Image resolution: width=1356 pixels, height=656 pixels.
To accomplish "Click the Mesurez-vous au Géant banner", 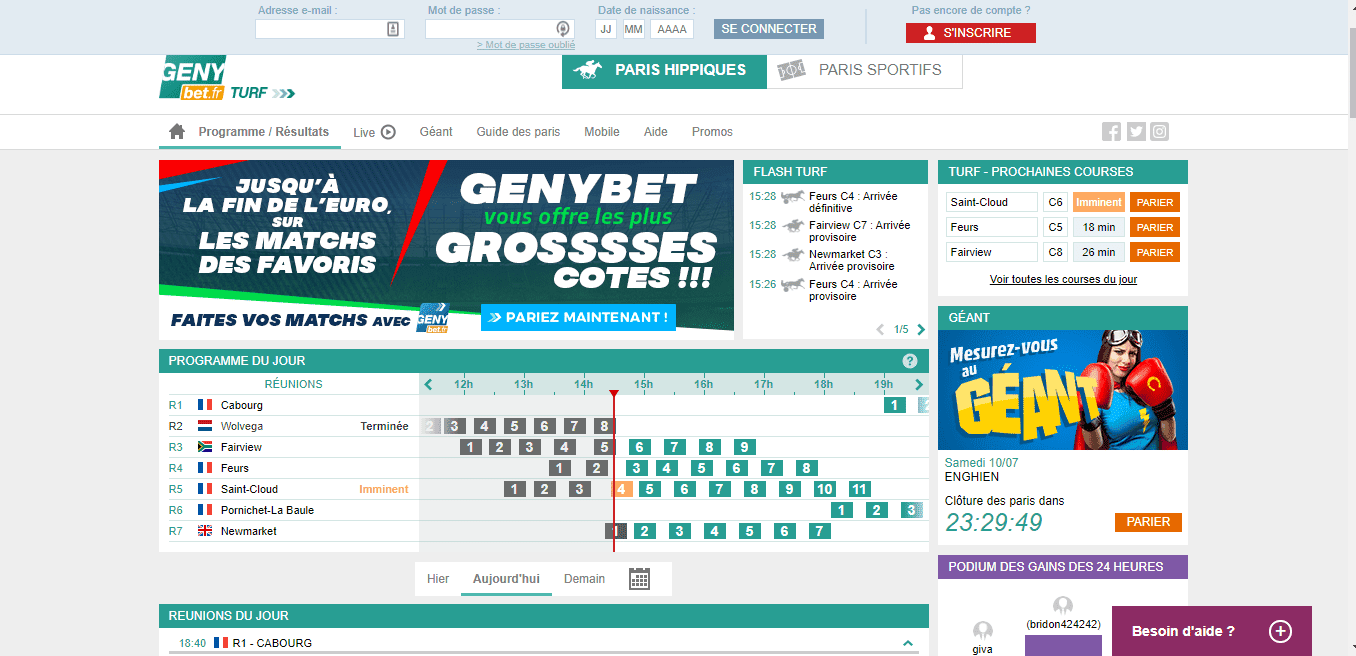I will pyautogui.click(x=1063, y=390).
